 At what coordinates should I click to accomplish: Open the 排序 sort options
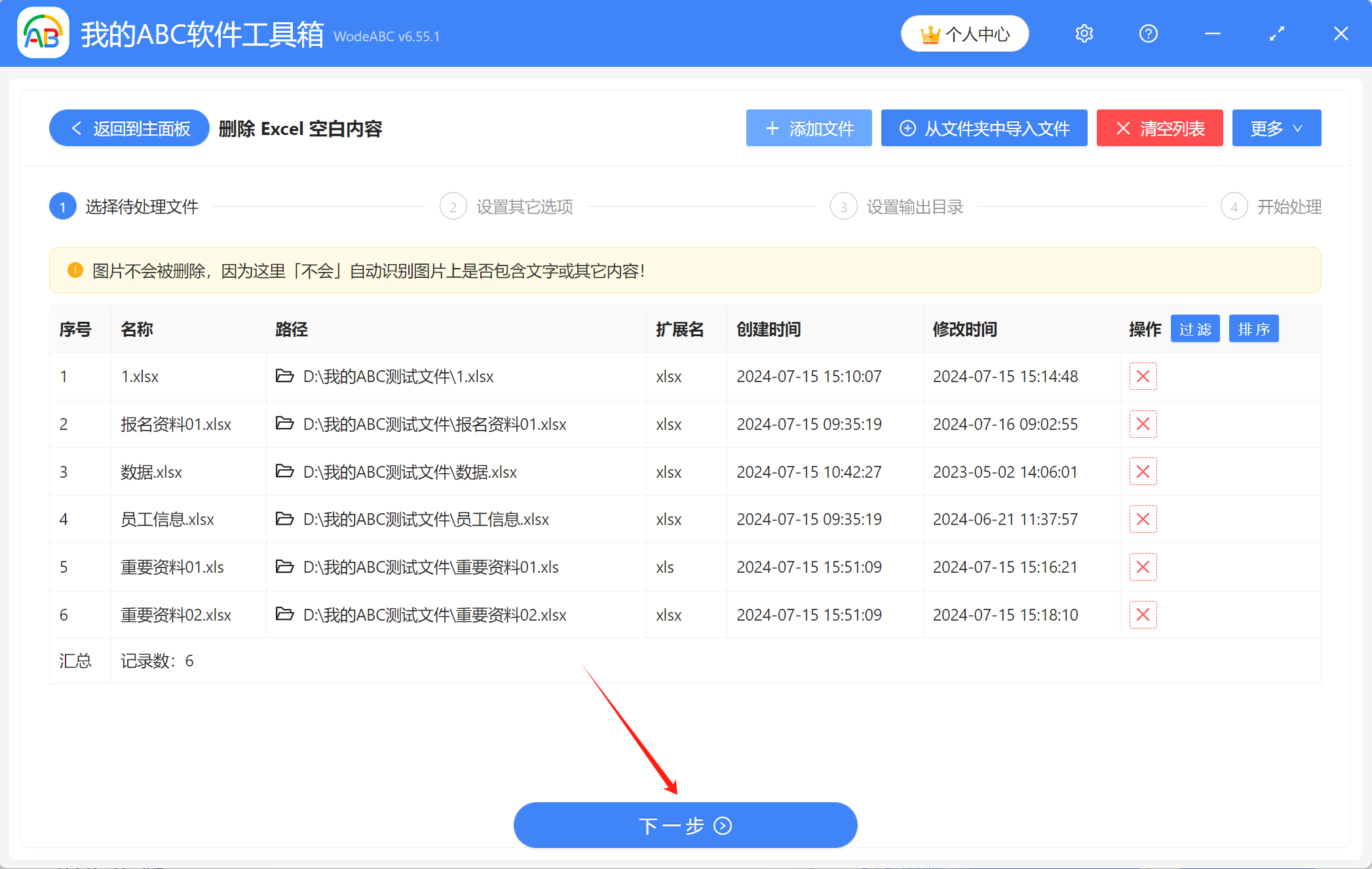(1253, 329)
